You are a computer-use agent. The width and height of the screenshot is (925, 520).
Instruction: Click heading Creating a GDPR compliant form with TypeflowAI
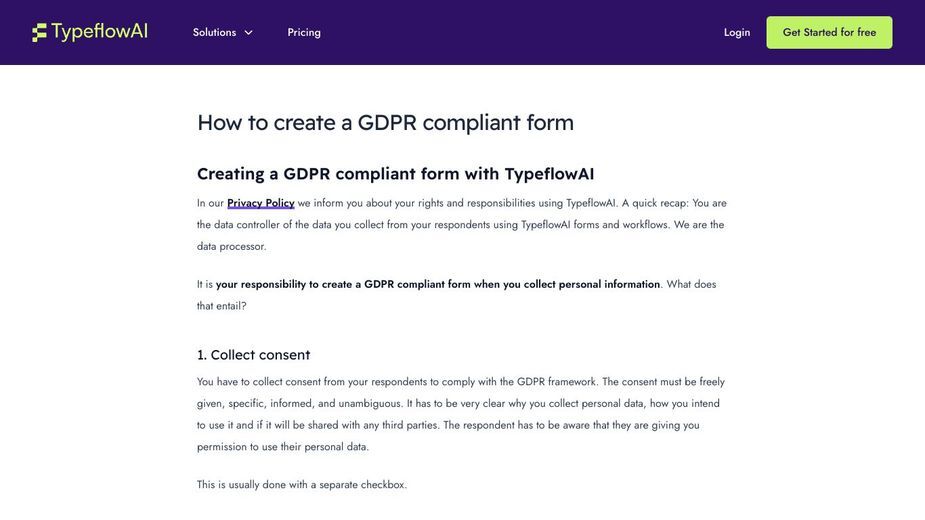click(x=395, y=174)
